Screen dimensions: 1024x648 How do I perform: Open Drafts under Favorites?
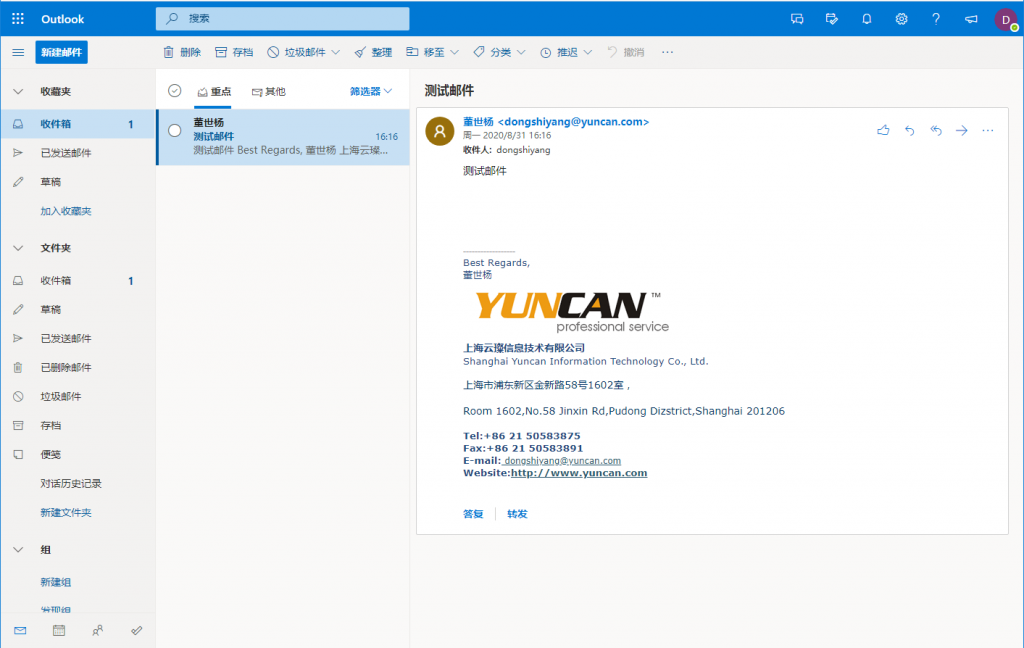78,182
